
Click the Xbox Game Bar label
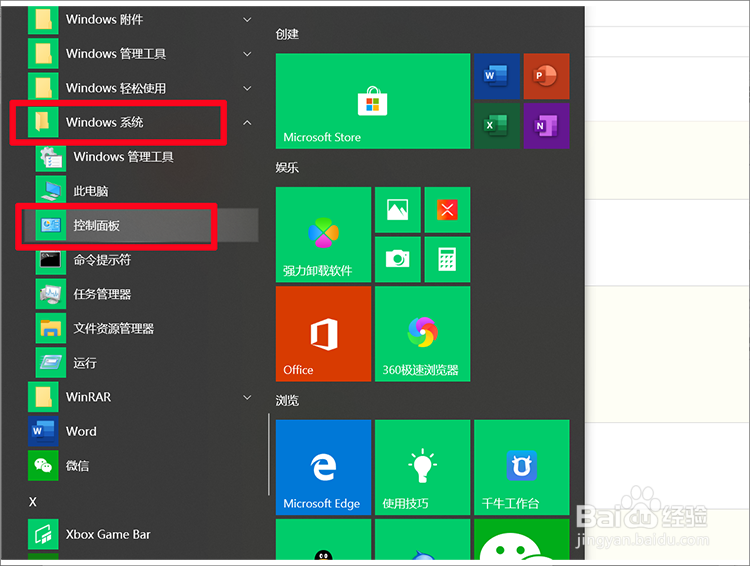click(x=108, y=534)
